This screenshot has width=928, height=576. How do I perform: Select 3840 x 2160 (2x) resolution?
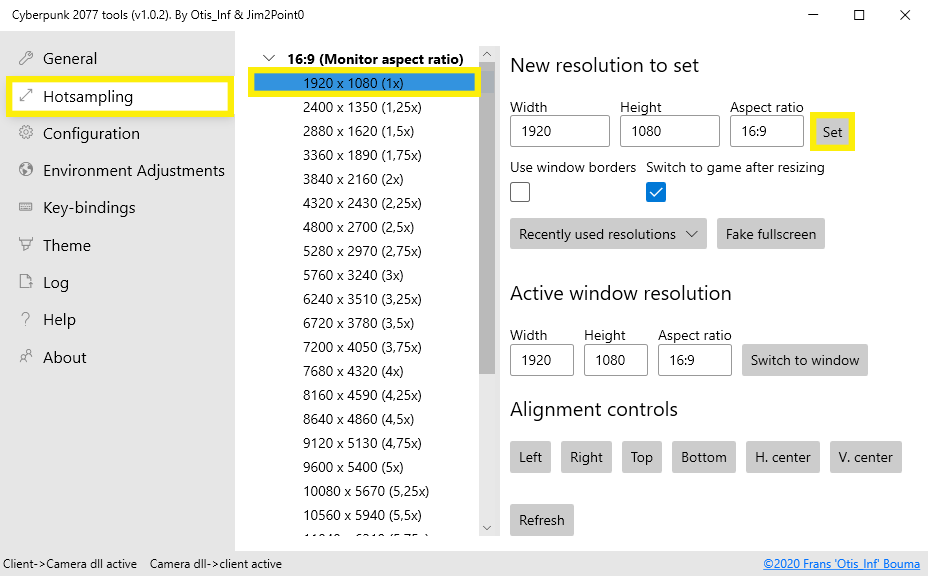352,179
